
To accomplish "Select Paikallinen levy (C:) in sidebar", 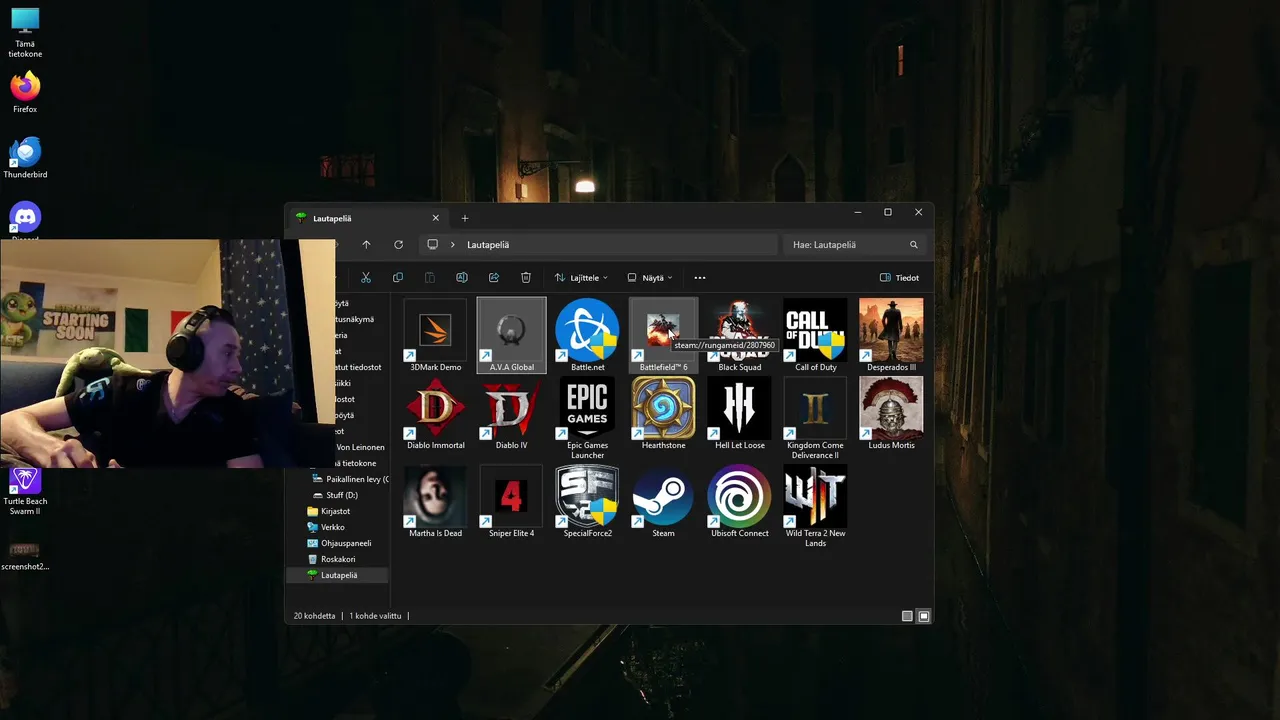I will point(350,479).
